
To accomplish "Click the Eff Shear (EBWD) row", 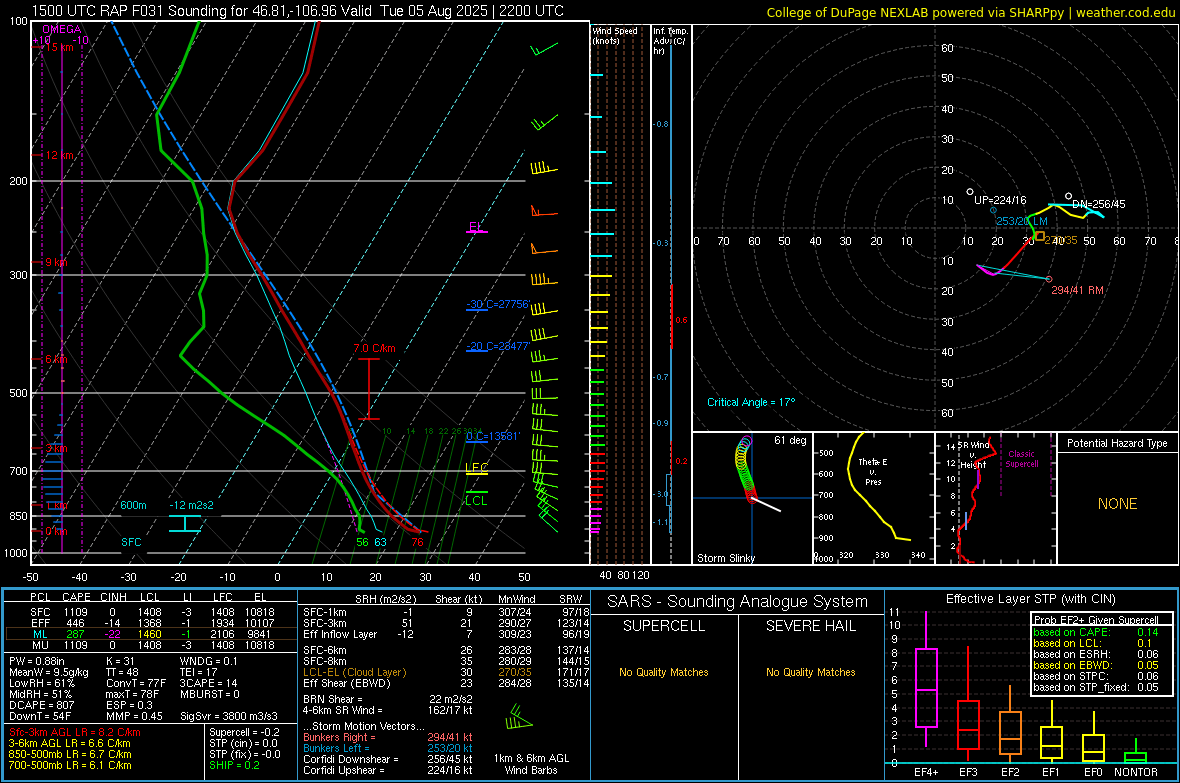I will tap(446, 683).
